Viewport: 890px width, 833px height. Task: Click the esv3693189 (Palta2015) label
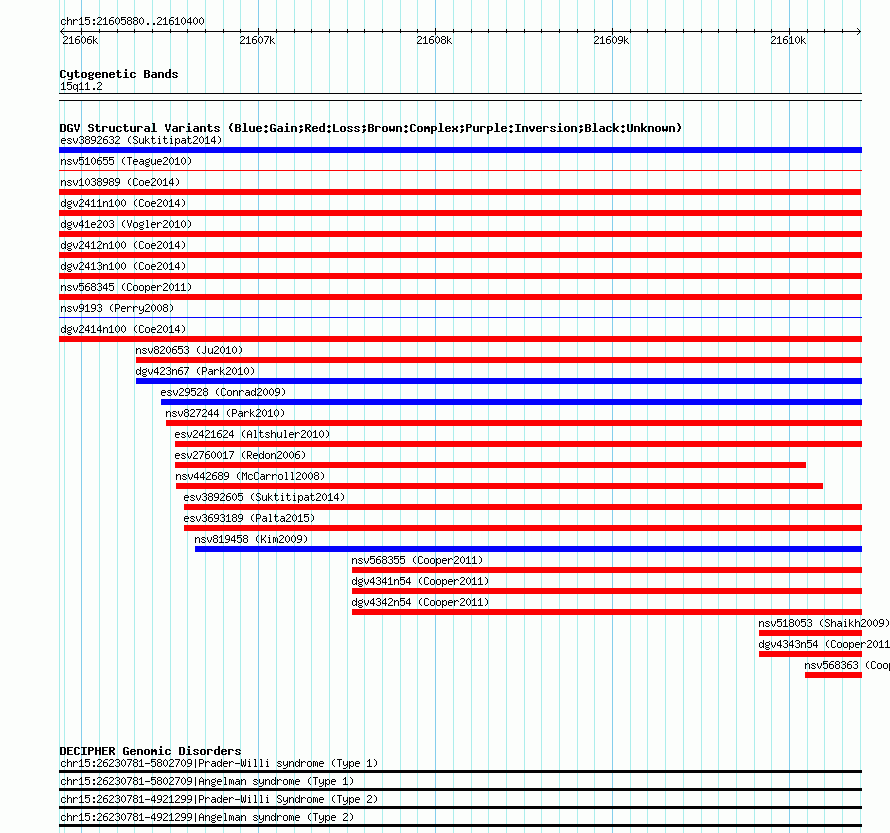249,518
